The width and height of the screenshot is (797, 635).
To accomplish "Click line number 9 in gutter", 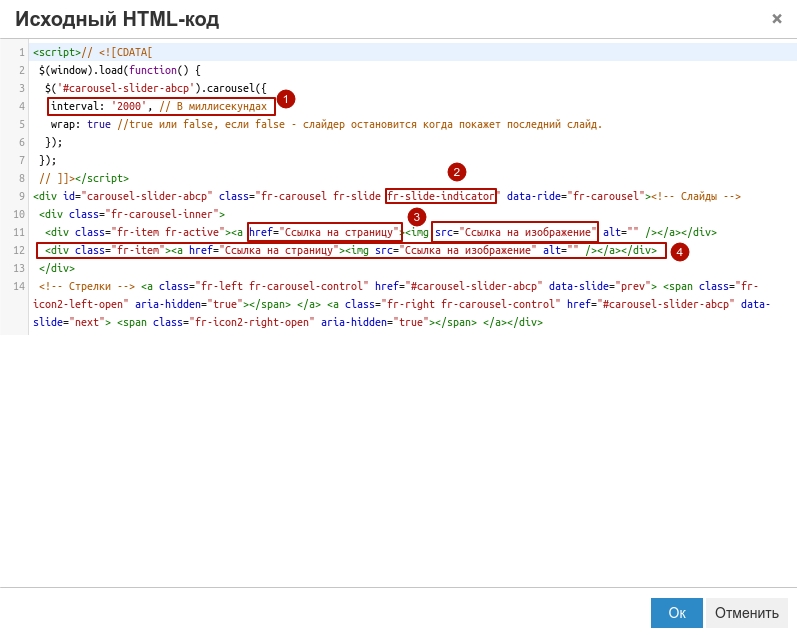I will [x=22, y=196].
